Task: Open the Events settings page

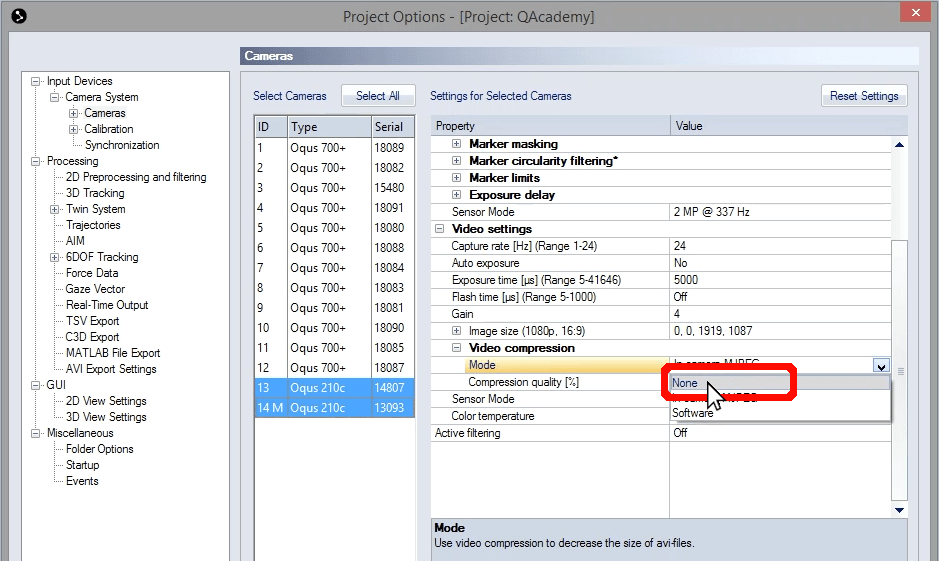Action: 82,481
